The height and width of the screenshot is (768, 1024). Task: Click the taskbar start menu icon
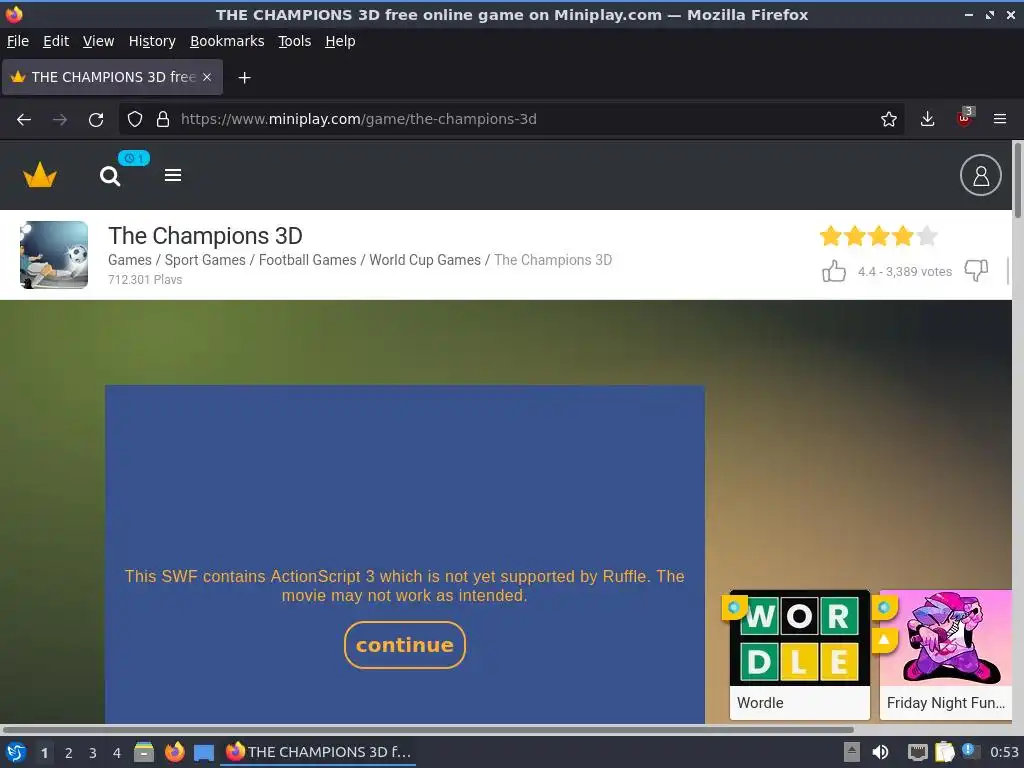click(x=16, y=752)
